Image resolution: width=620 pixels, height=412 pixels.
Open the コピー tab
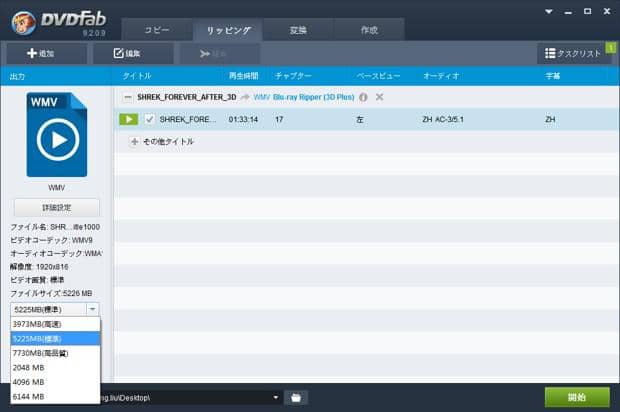tap(157, 30)
